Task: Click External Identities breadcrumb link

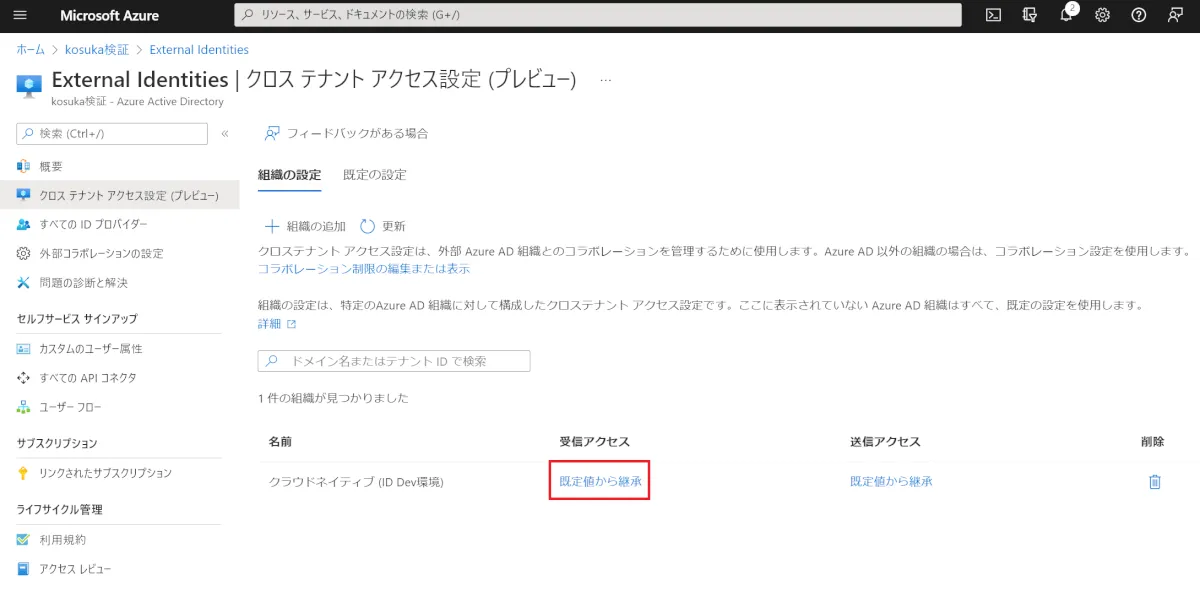Action: tap(199, 49)
